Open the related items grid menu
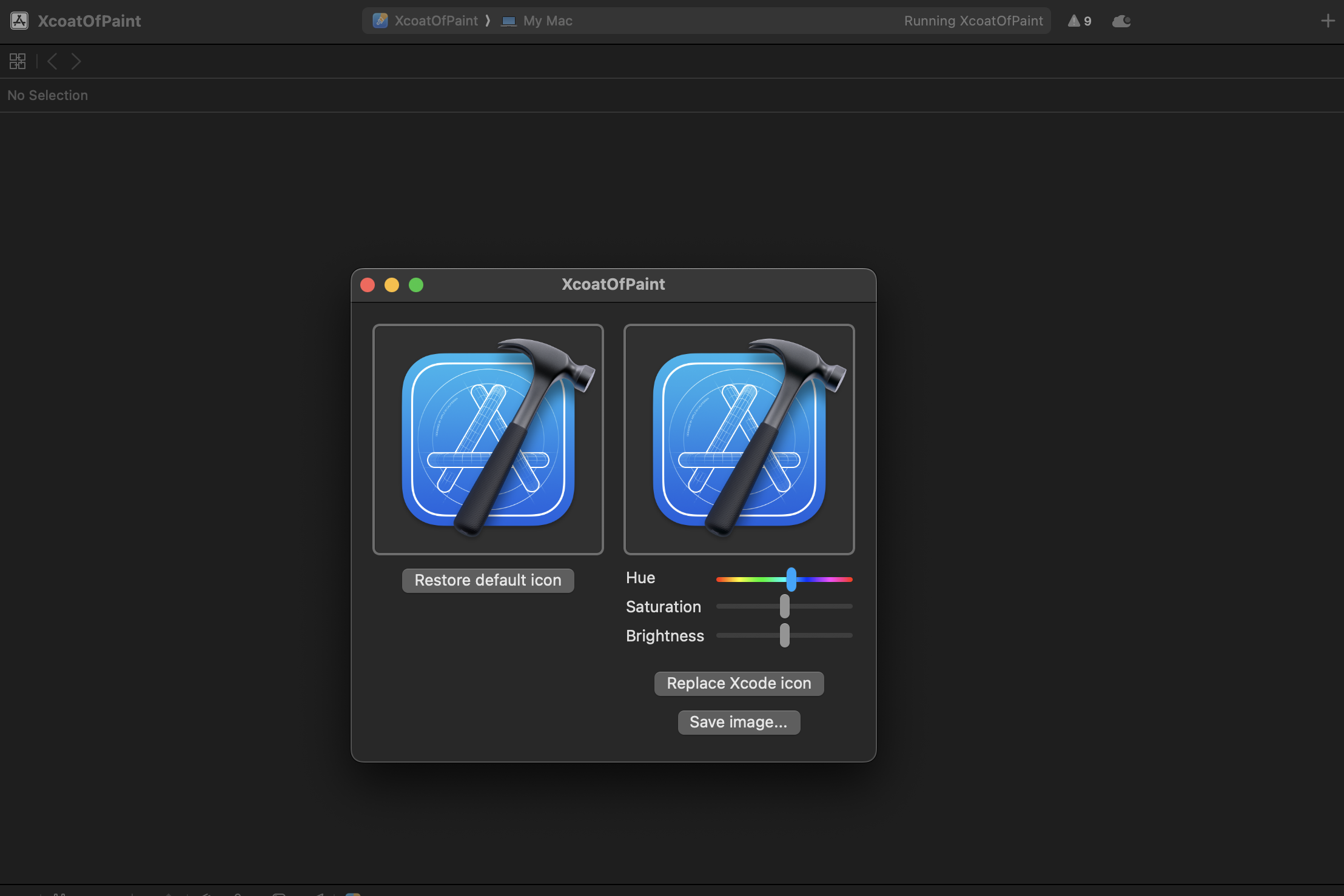Image resolution: width=1344 pixels, height=896 pixels. pyautogui.click(x=18, y=61)
